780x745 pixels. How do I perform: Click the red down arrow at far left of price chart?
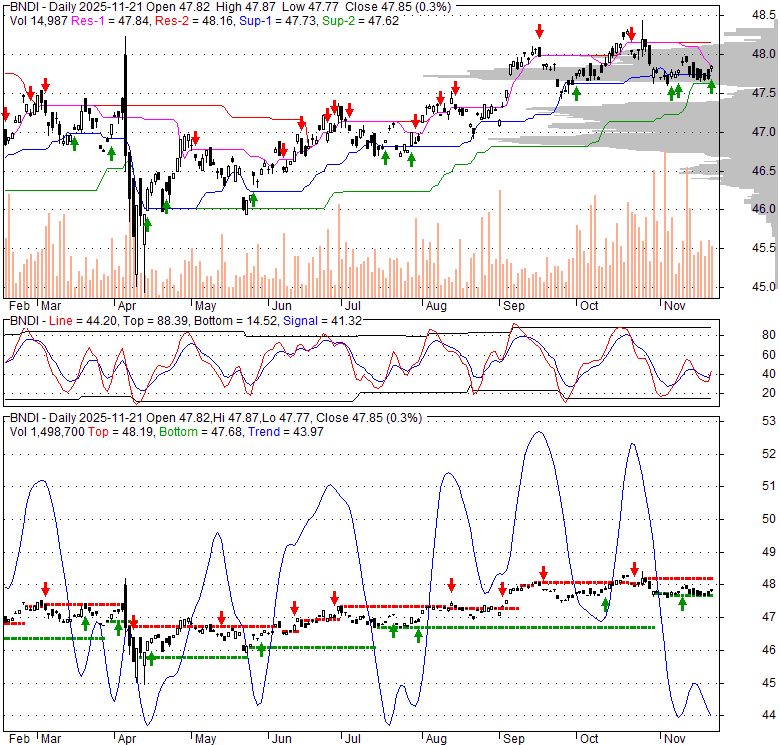coord(5,114)
